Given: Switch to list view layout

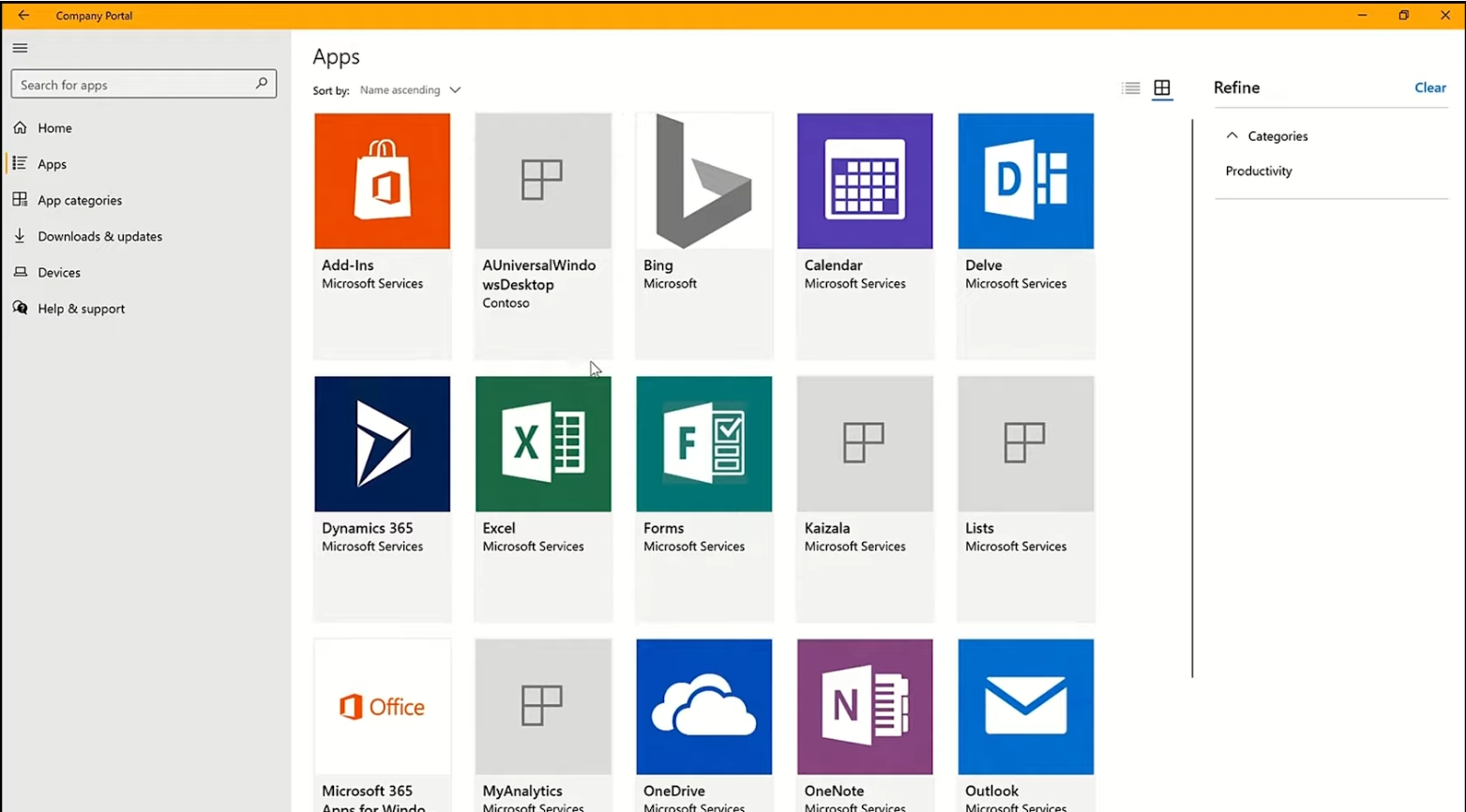Looking at the screenshot, I should click(x=1131, y=88).
